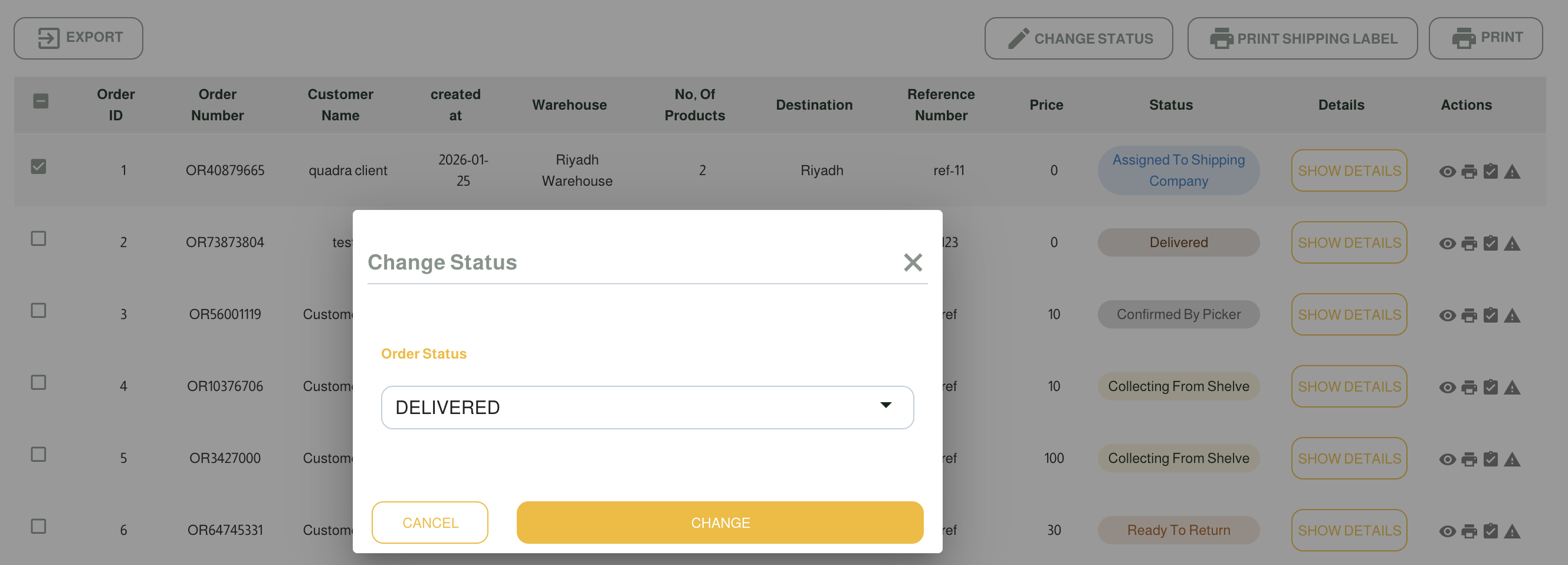Click the warning triangle icon for order OR3427000
The height and width of the screenshot is (565, 1568).
(x=1512, y=459)
